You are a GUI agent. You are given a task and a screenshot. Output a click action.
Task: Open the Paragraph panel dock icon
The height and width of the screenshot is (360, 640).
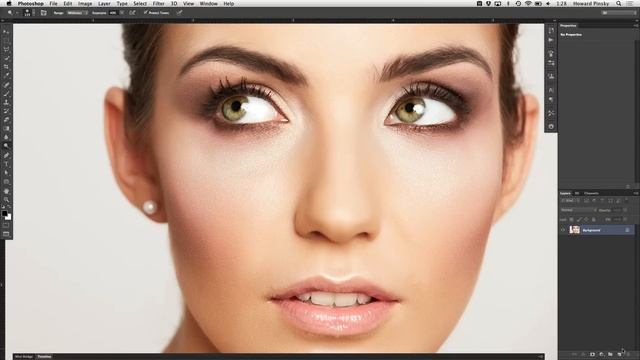[x=551, y=100]
